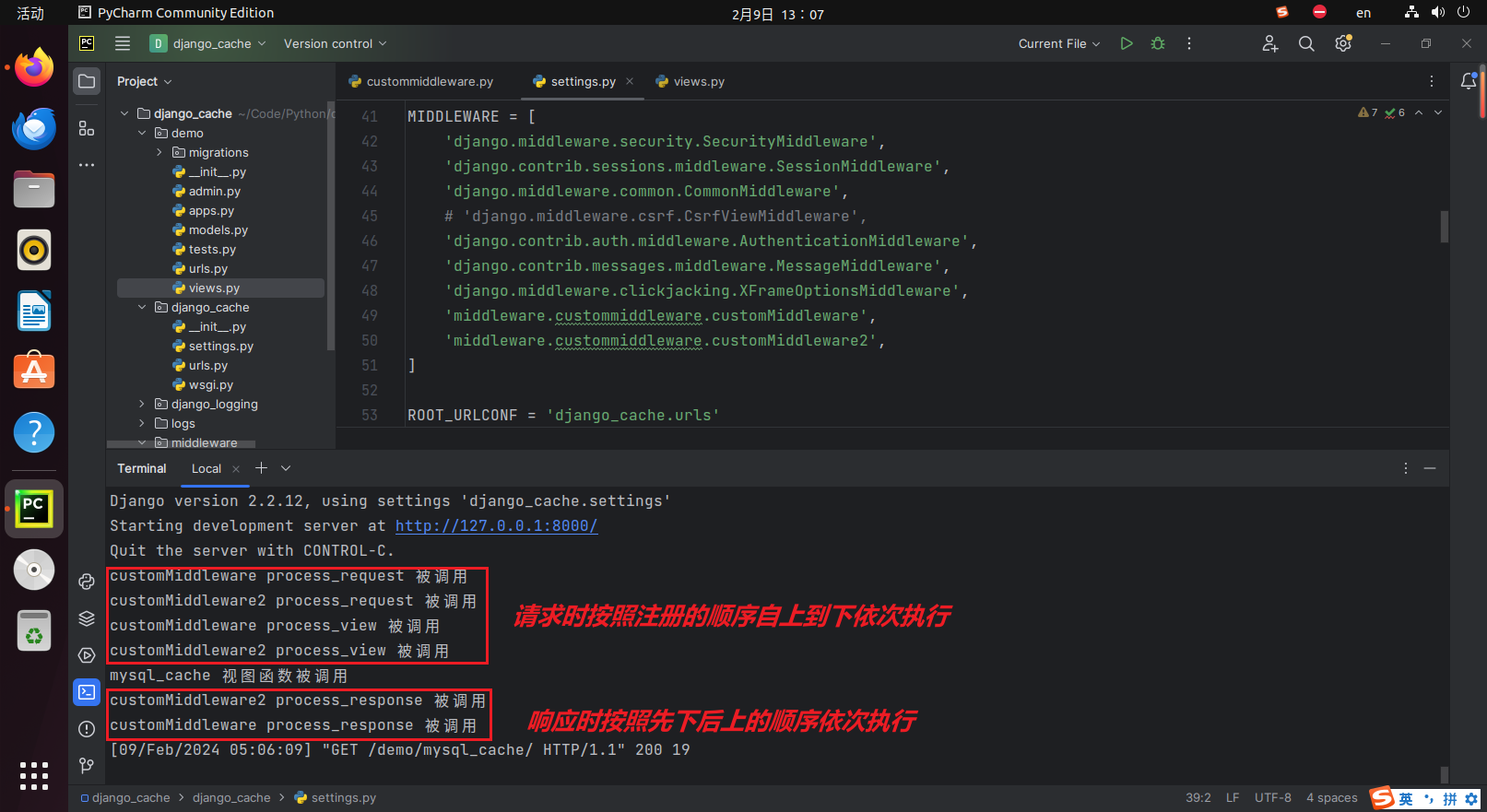1487x812 pixels.
Task: Start debugging with the bug icon
Action: point(1158,43)
